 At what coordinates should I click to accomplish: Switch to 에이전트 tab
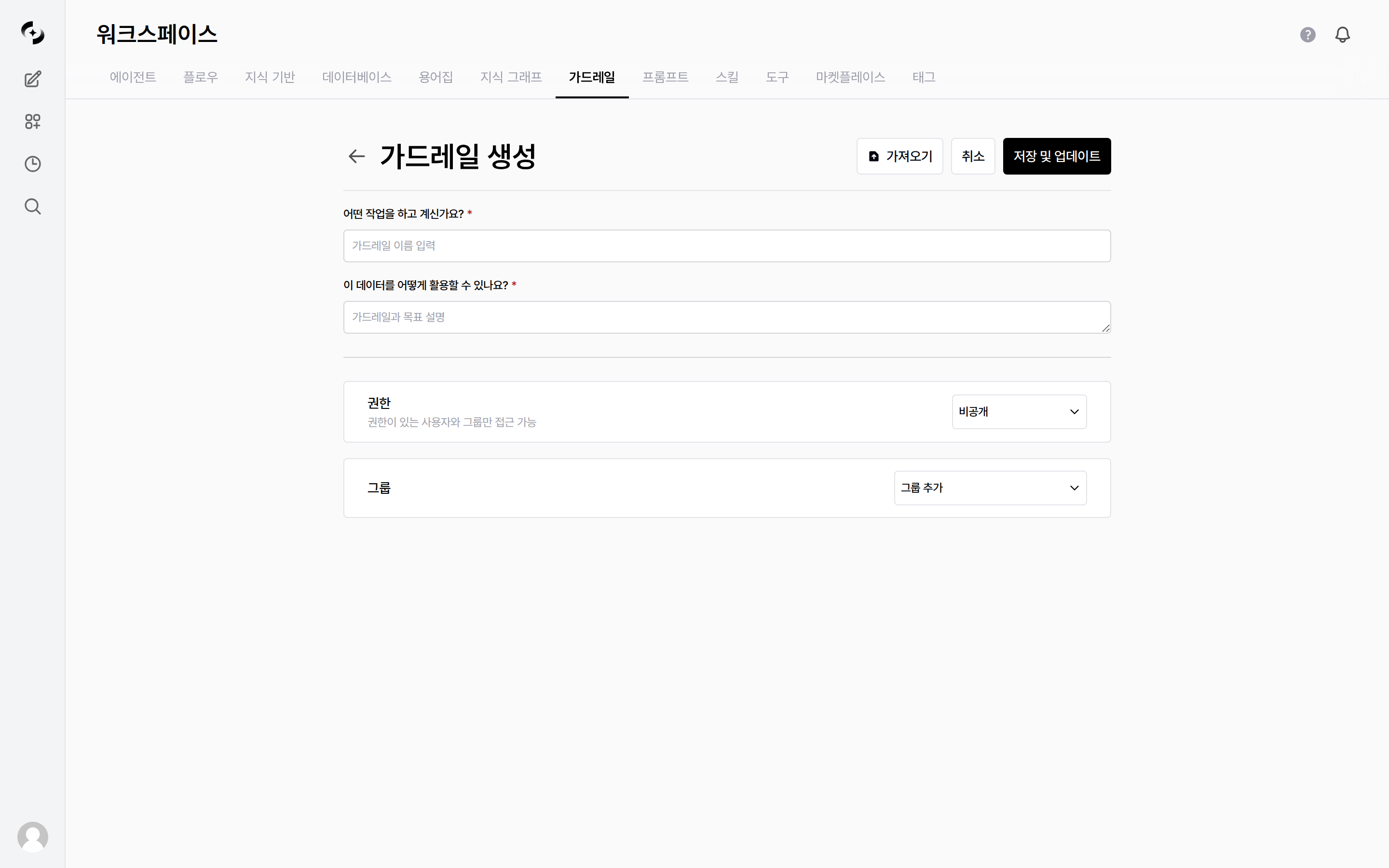(133, 77)
